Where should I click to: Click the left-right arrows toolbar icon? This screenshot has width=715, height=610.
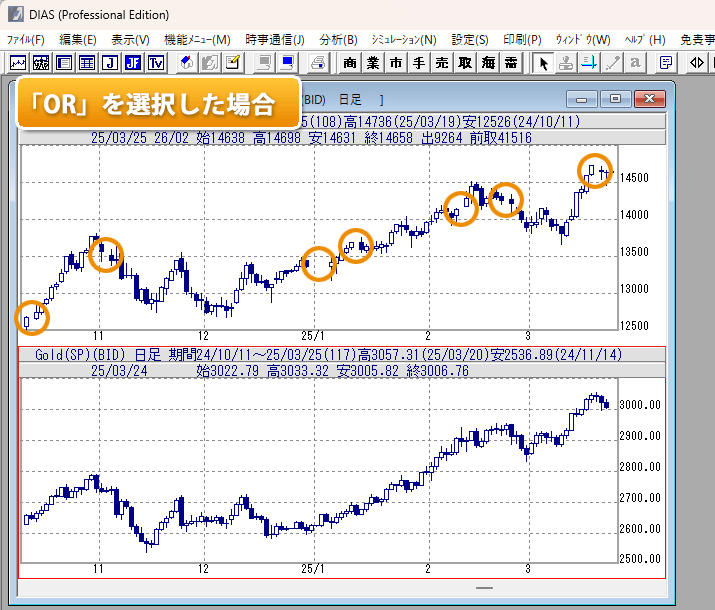(x=697, y=63)
